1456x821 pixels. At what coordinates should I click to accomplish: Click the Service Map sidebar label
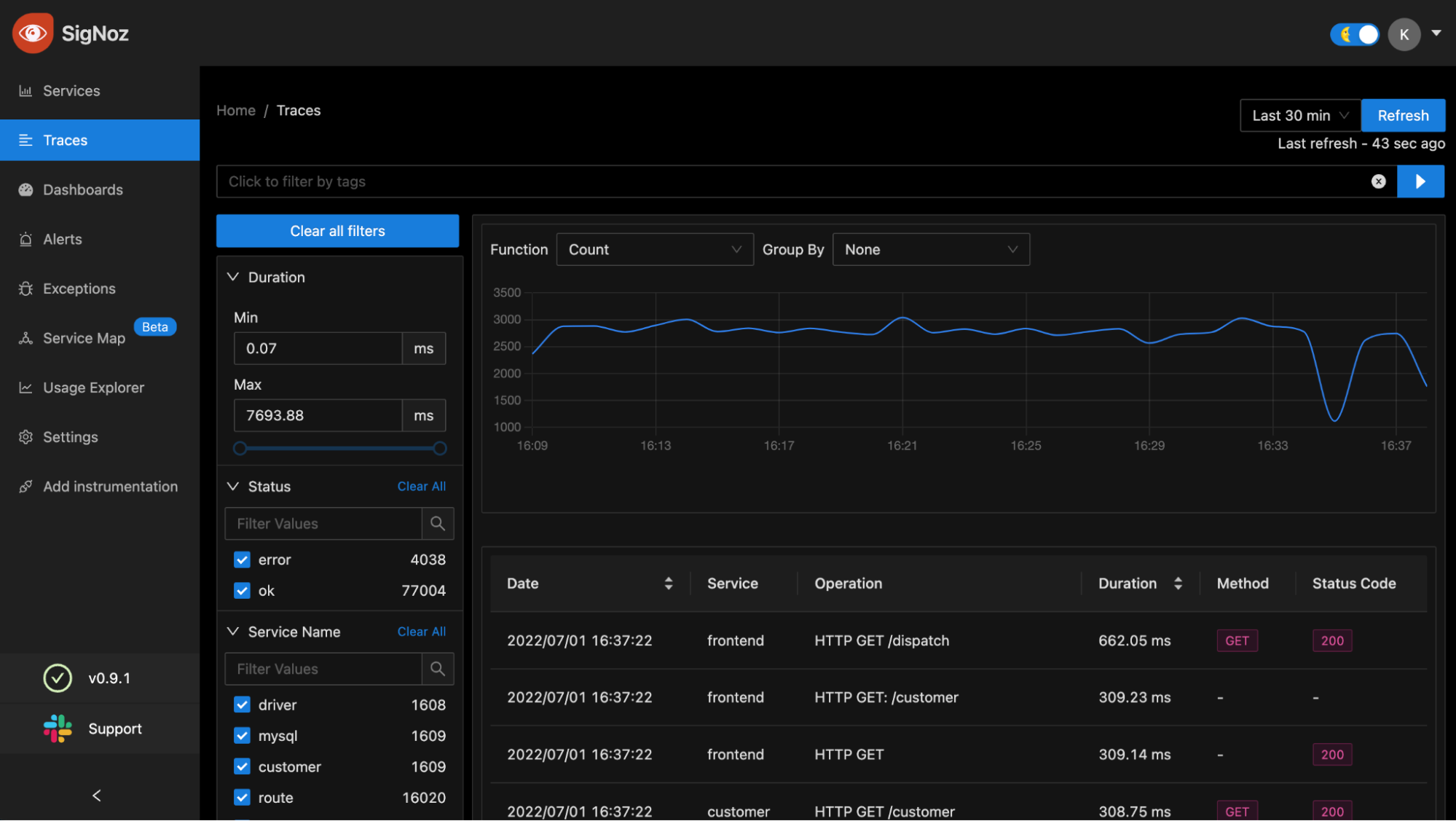coord(84,338)
